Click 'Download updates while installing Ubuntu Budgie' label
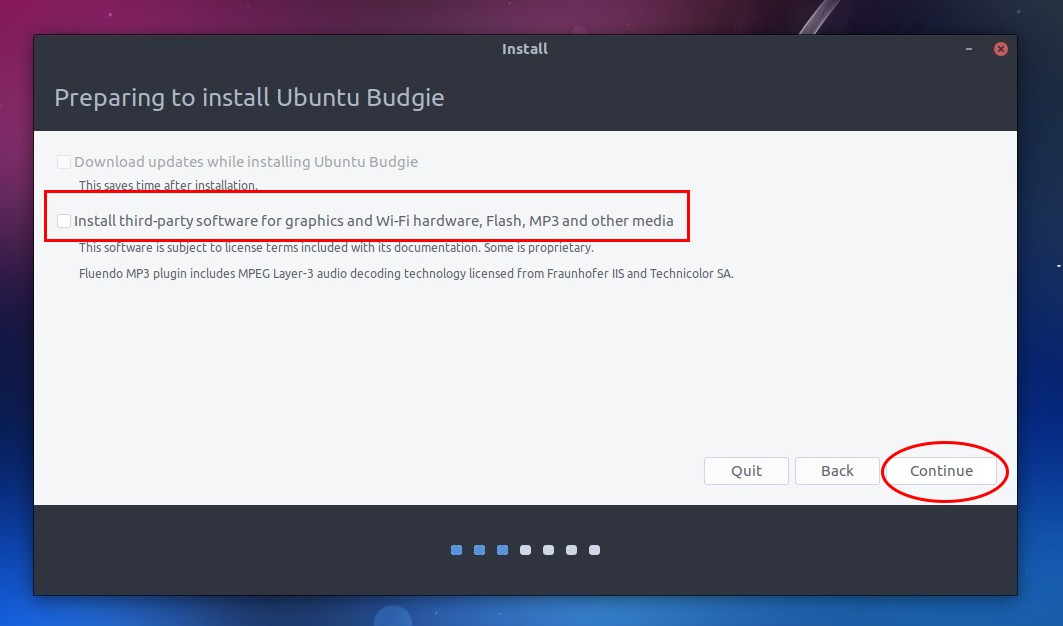 [246, 162]
